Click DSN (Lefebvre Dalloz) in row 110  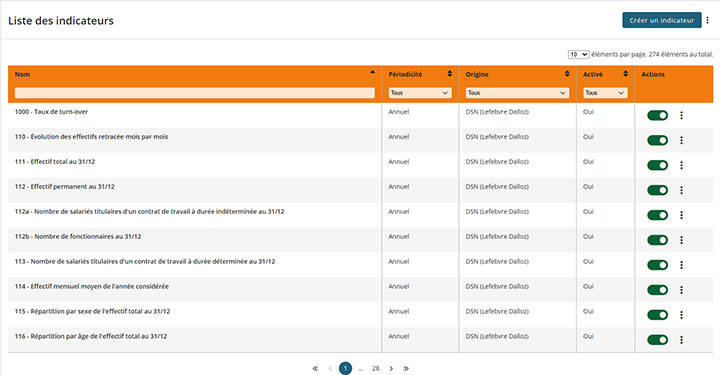(x=497, y=136)
